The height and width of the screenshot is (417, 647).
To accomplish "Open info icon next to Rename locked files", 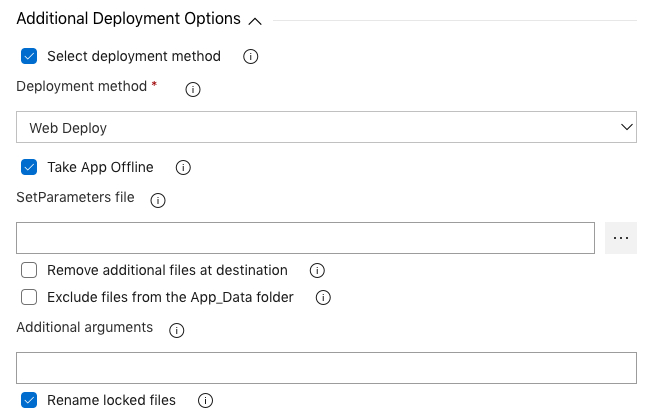I will (205, 401).
